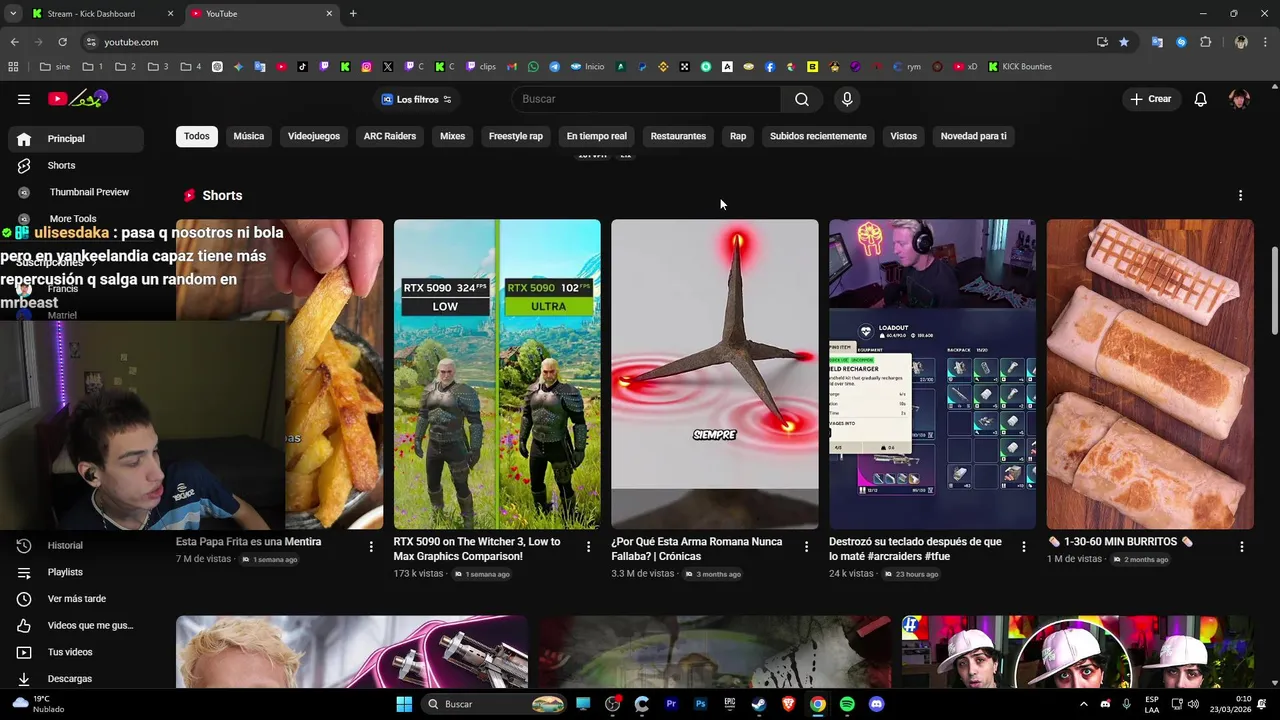
Task: Open the Roman weapon short thumbnail
Action: (x=715, y=374)
